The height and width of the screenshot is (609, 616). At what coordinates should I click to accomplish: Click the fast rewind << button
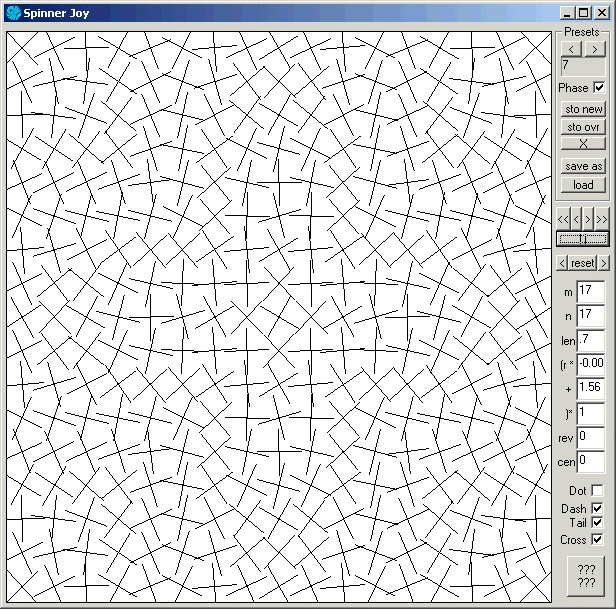[564, 218]
